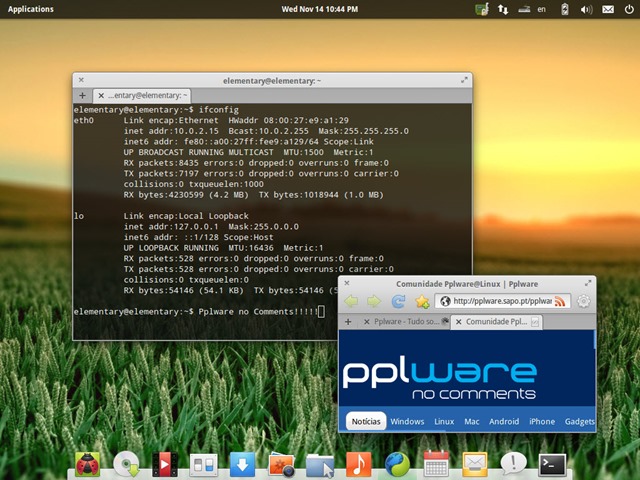Screen dimensions: 640x480
Task: Open the Linux site section
Action: point(444,421)
